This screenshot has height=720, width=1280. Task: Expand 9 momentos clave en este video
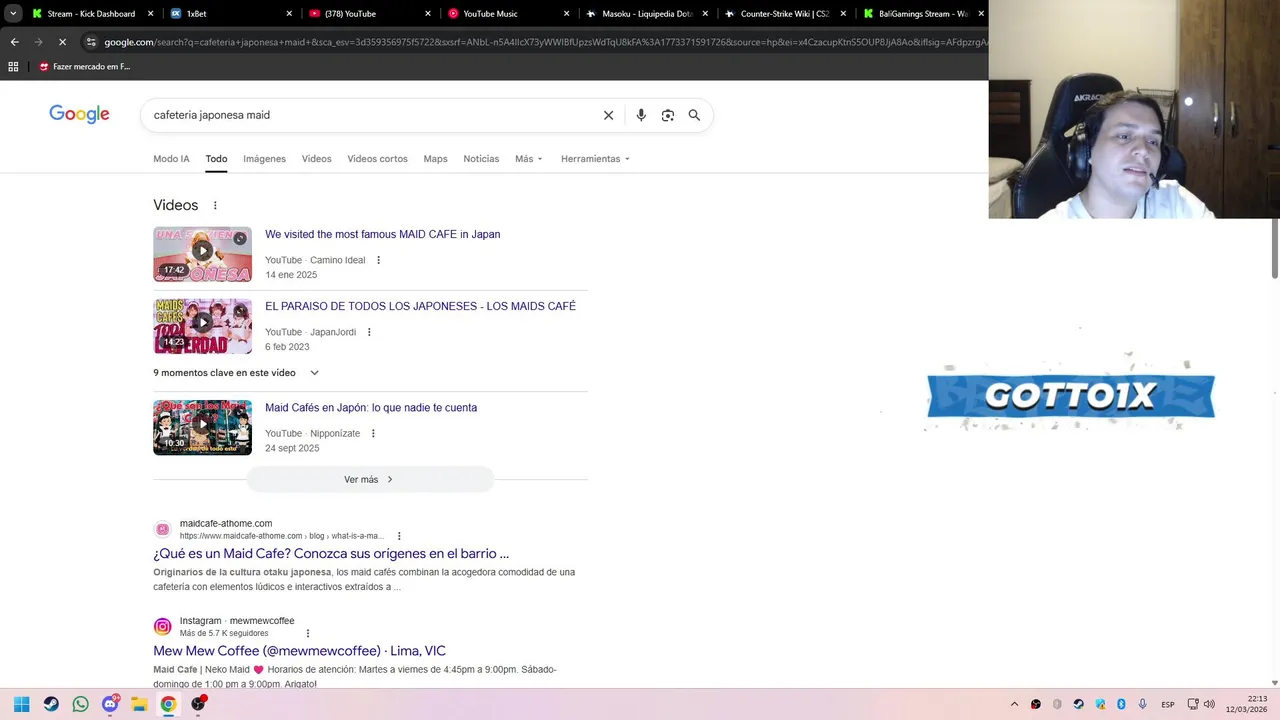click(236, 373)
